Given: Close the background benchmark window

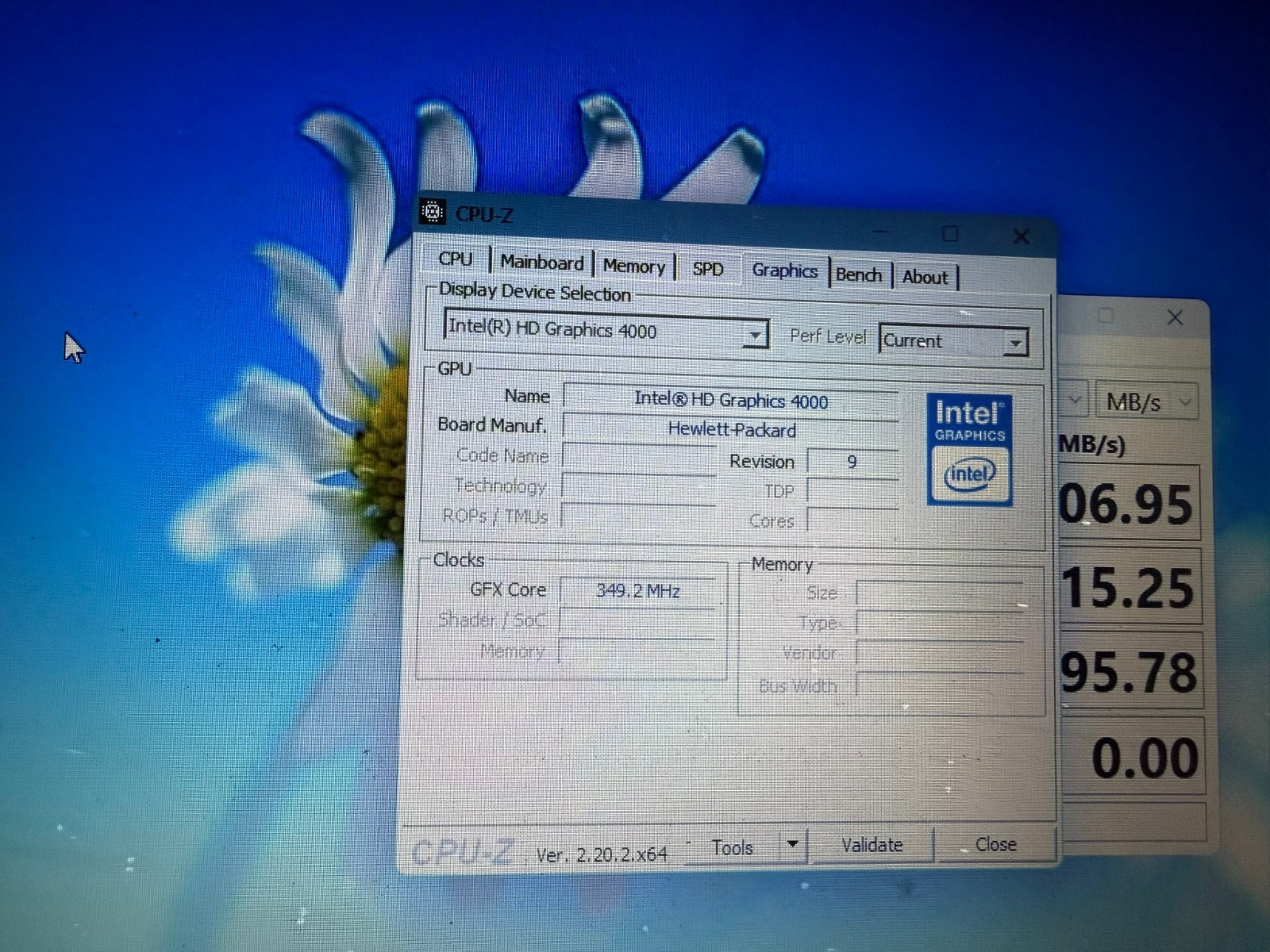Looking at the screenshot, I should pyautogui.click(x=1175, y=317).
